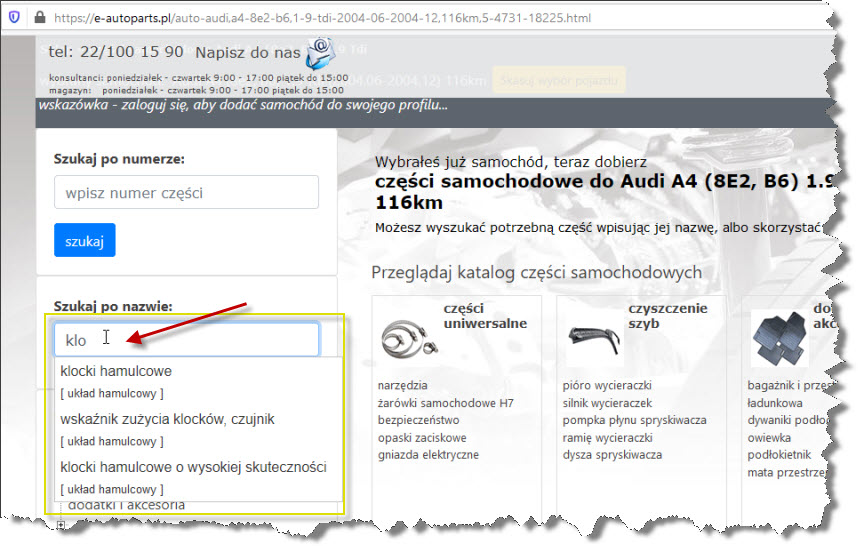Click the padlock site security icon
The height and width of the screenshot is (546, 858).
[x=39, y=18]
